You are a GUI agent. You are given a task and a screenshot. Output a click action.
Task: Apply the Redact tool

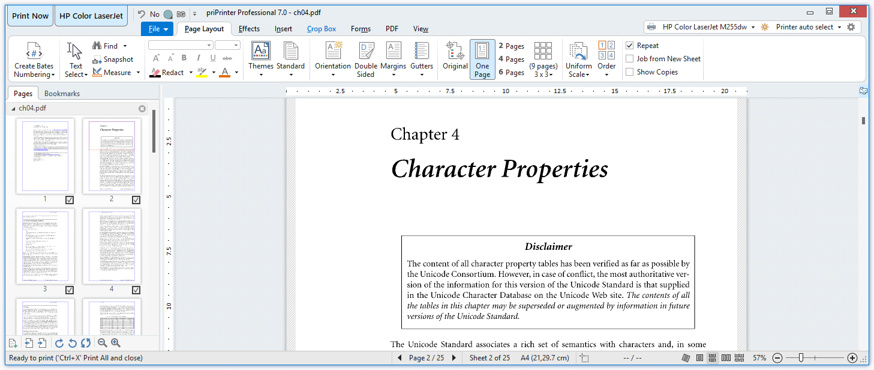click(x=167, y=72)
